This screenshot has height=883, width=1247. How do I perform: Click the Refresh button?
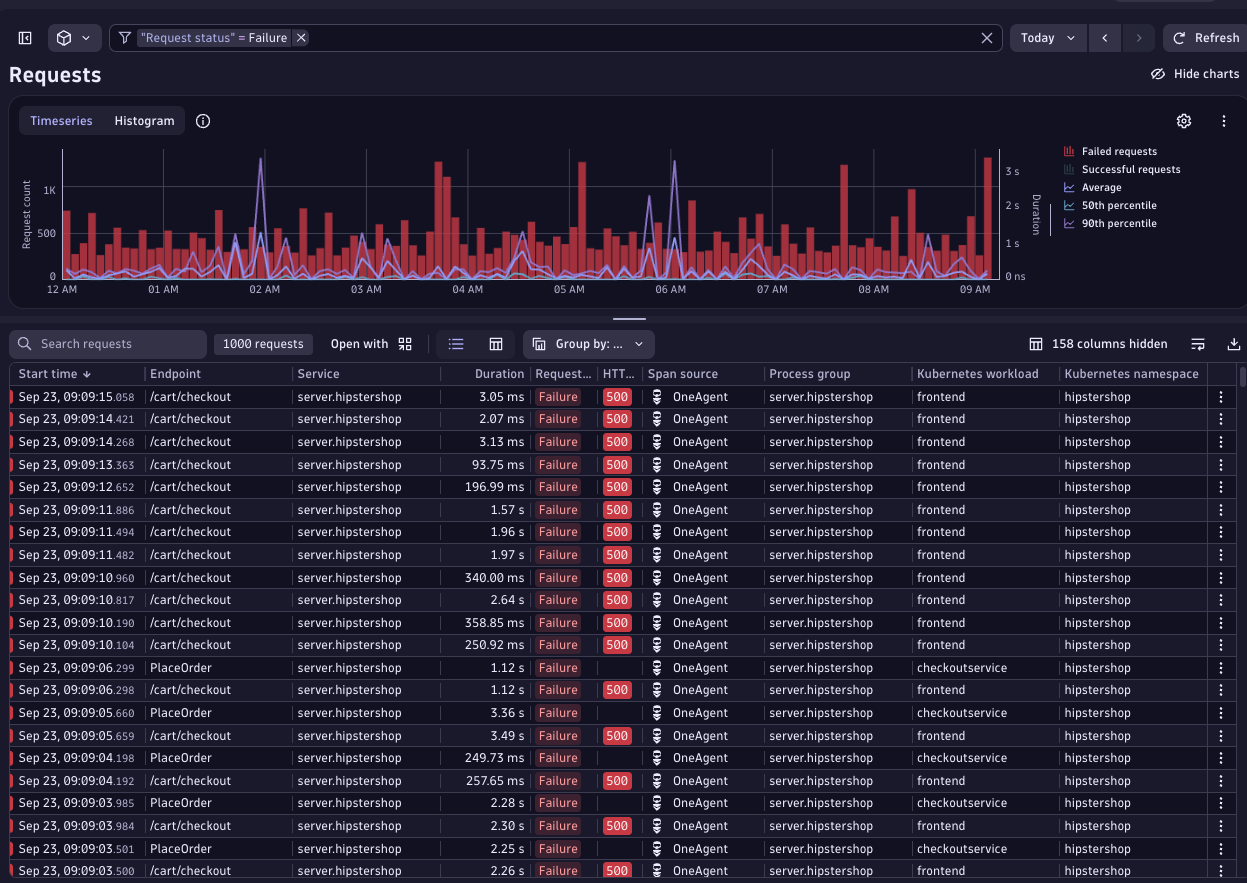(x=1205, y=38)
